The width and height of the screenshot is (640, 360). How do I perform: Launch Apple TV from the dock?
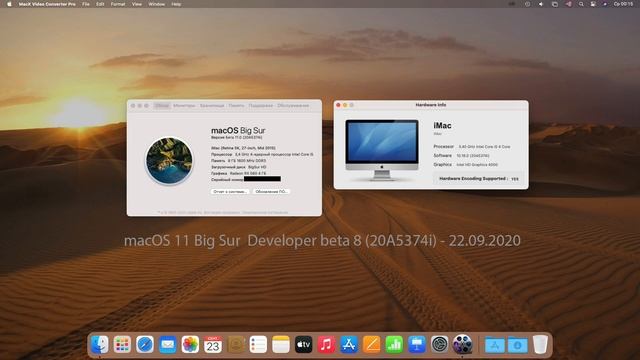pyautogui.click(x=303, y=344)
